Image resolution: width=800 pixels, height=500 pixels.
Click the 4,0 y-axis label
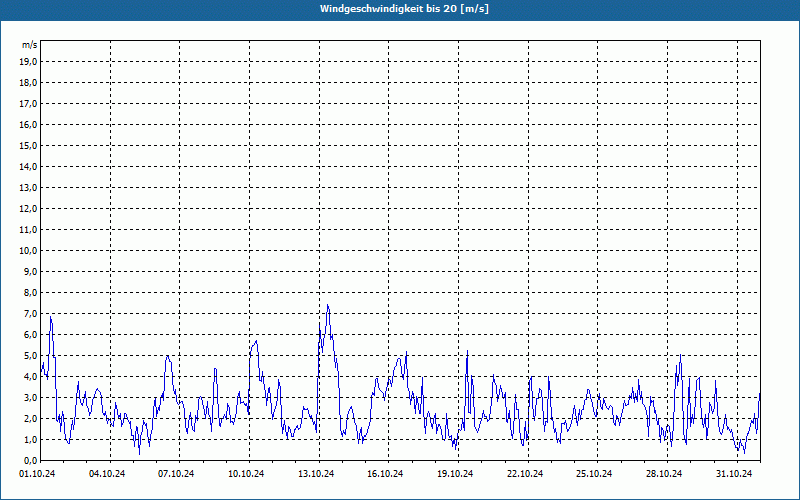point(31,377)
